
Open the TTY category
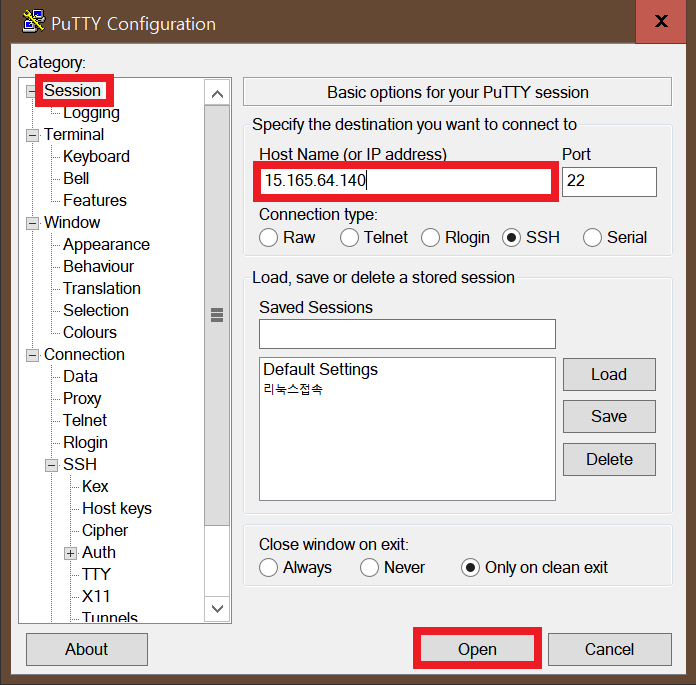[x=96, y=574]
